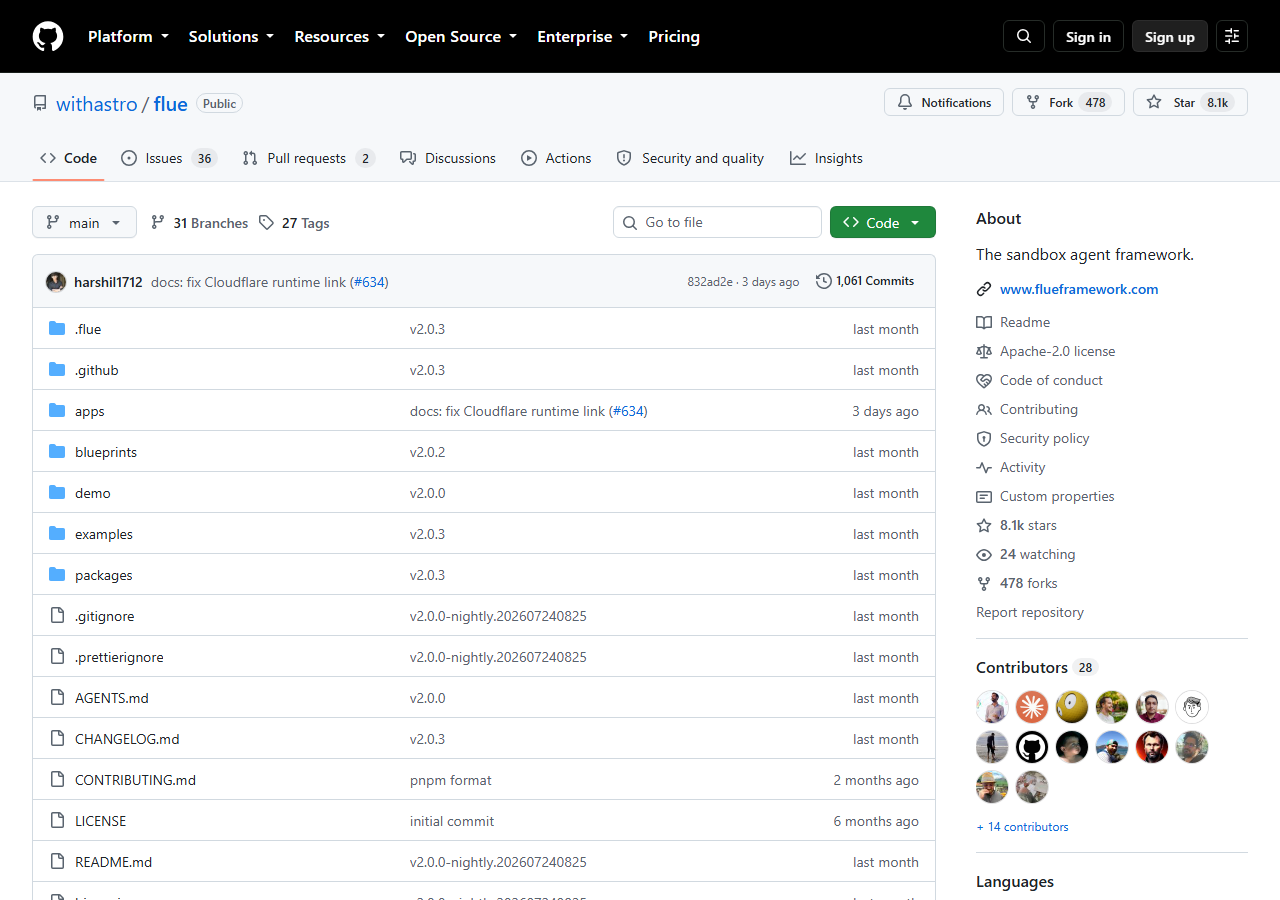Screen dimensions: 1280x900
Task: Click the Sign in button
Action: click(1088, 37)
